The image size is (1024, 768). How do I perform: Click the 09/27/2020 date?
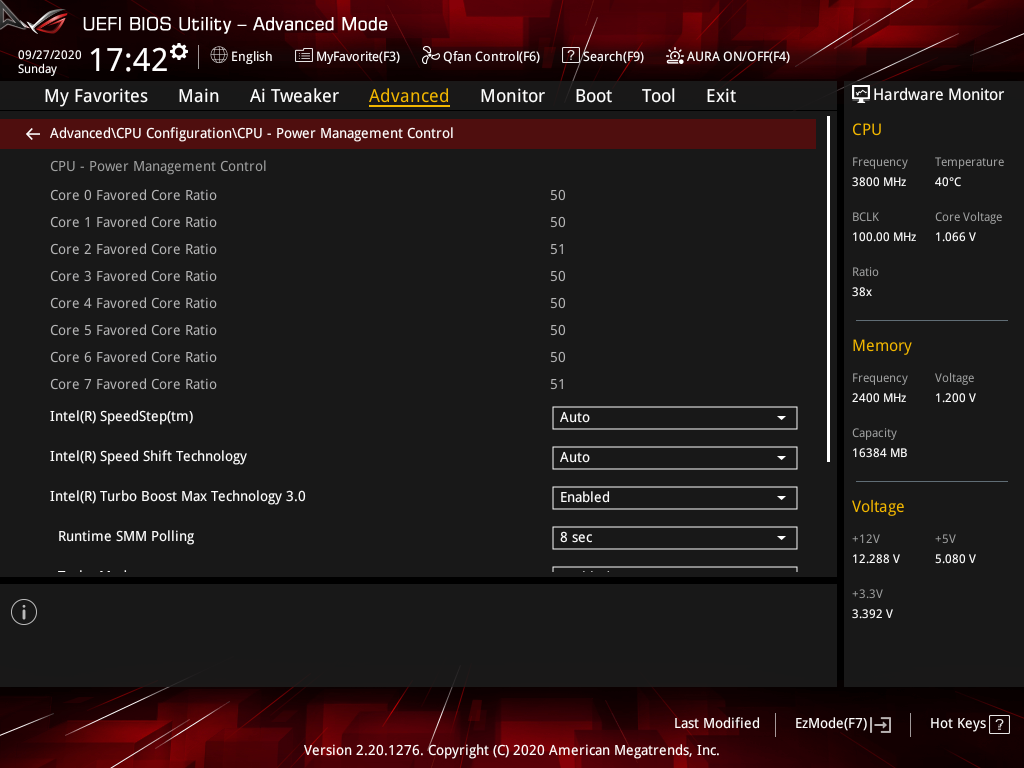click(50, 55)
